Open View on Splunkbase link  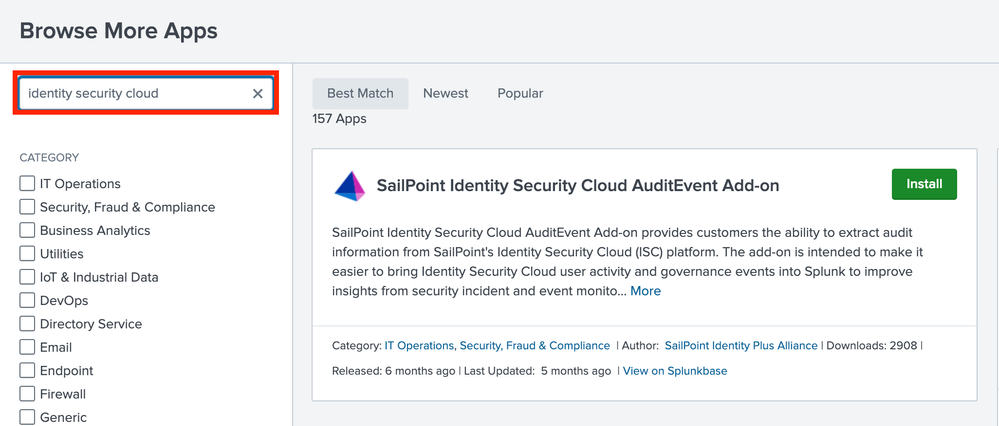[x=675, y=371]
